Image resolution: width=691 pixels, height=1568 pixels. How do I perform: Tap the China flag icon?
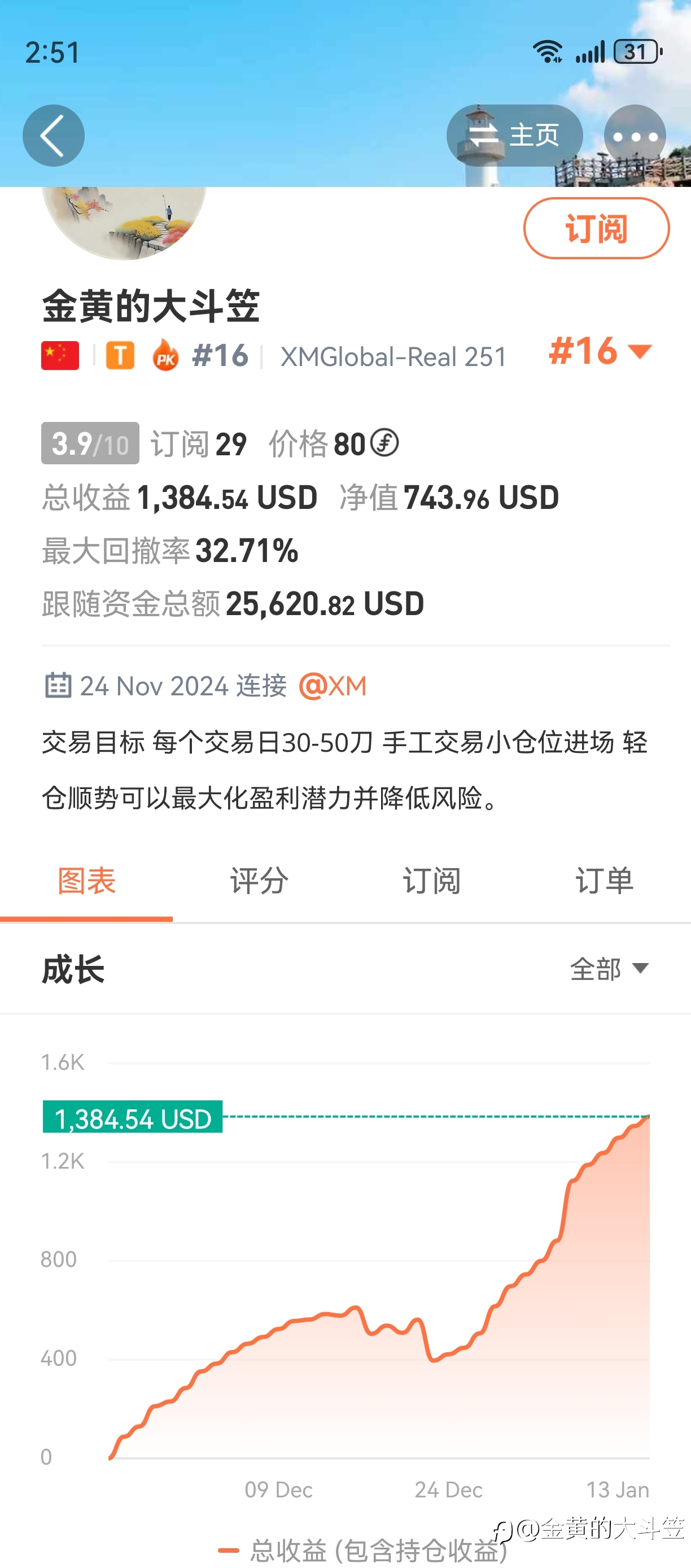[x=60, y=355]
